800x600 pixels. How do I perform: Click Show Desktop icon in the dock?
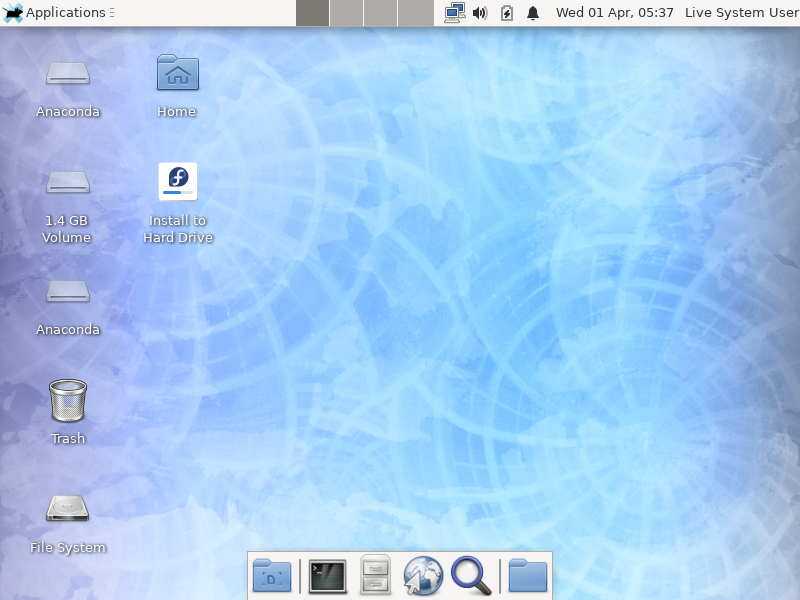click(x=272, y=576)
